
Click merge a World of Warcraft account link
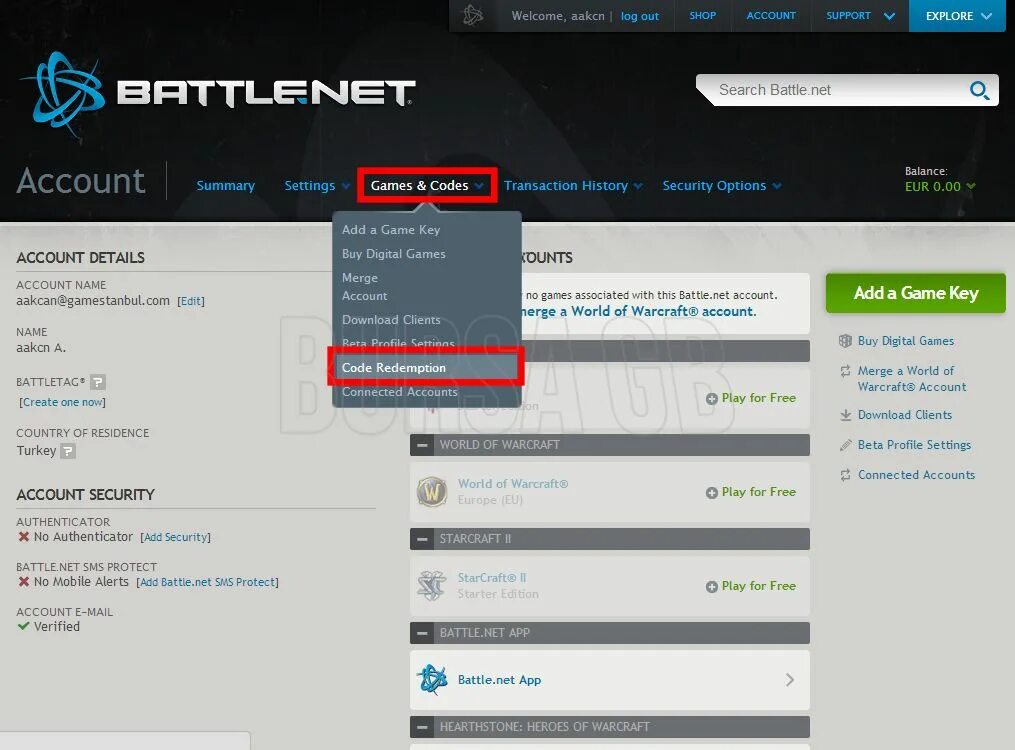(638, 311)
